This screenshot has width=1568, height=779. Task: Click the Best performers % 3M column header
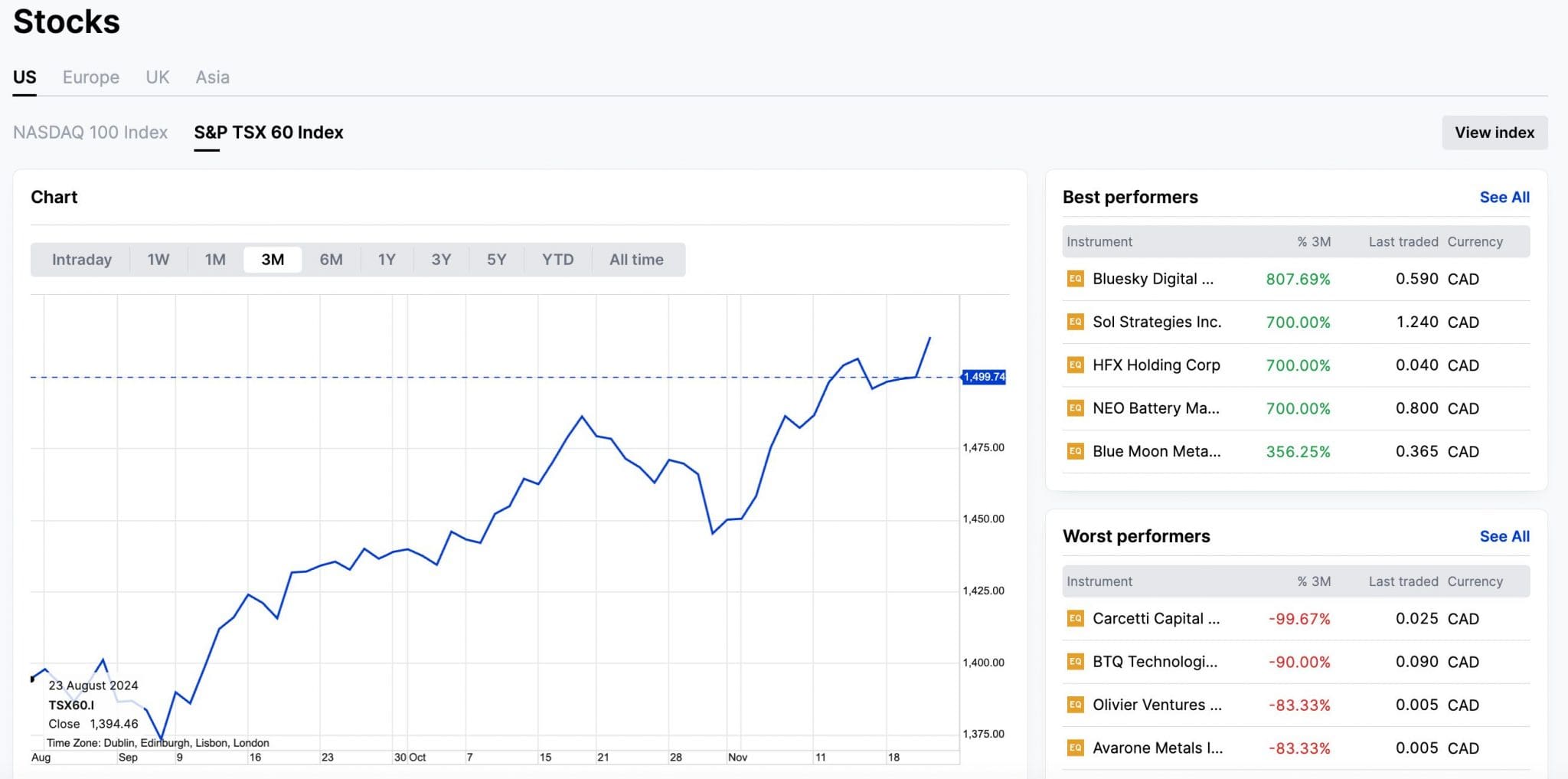point(1314,241)
